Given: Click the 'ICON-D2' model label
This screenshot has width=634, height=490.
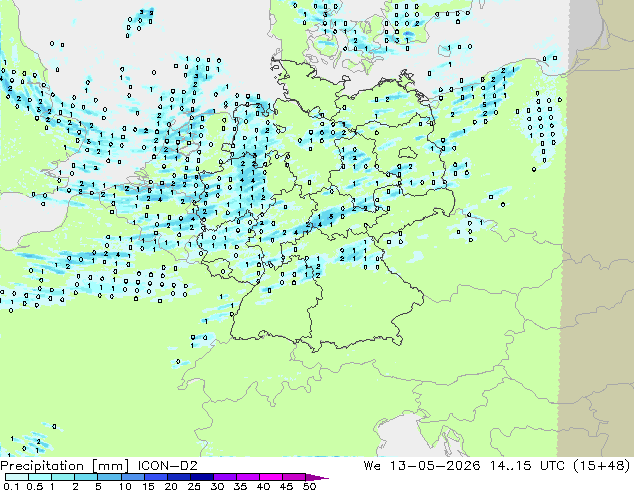Looking at the screenshot, I should [x=167, y=466].
